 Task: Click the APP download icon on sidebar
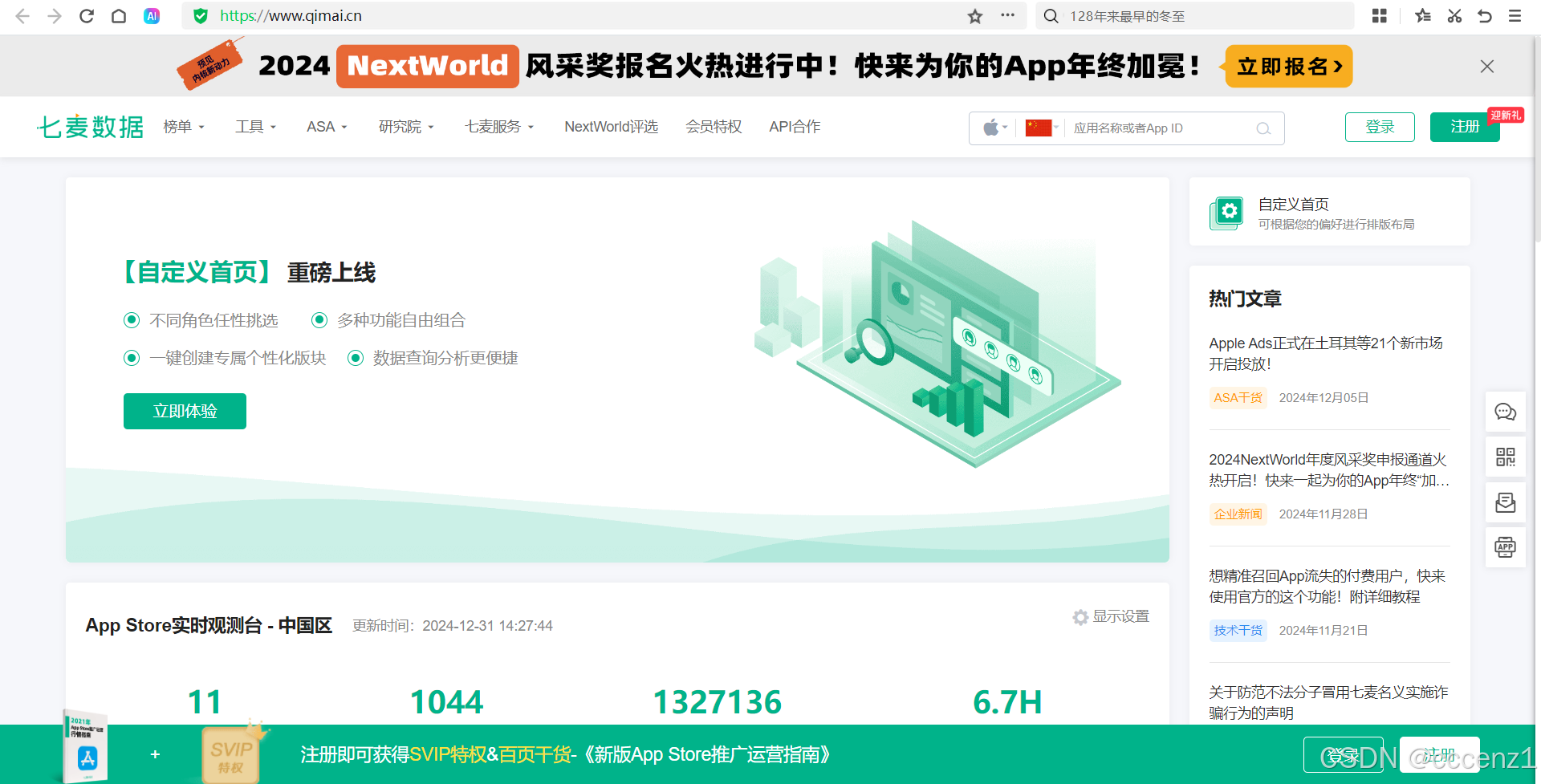pyautogui.click(x=1506, y=547)
